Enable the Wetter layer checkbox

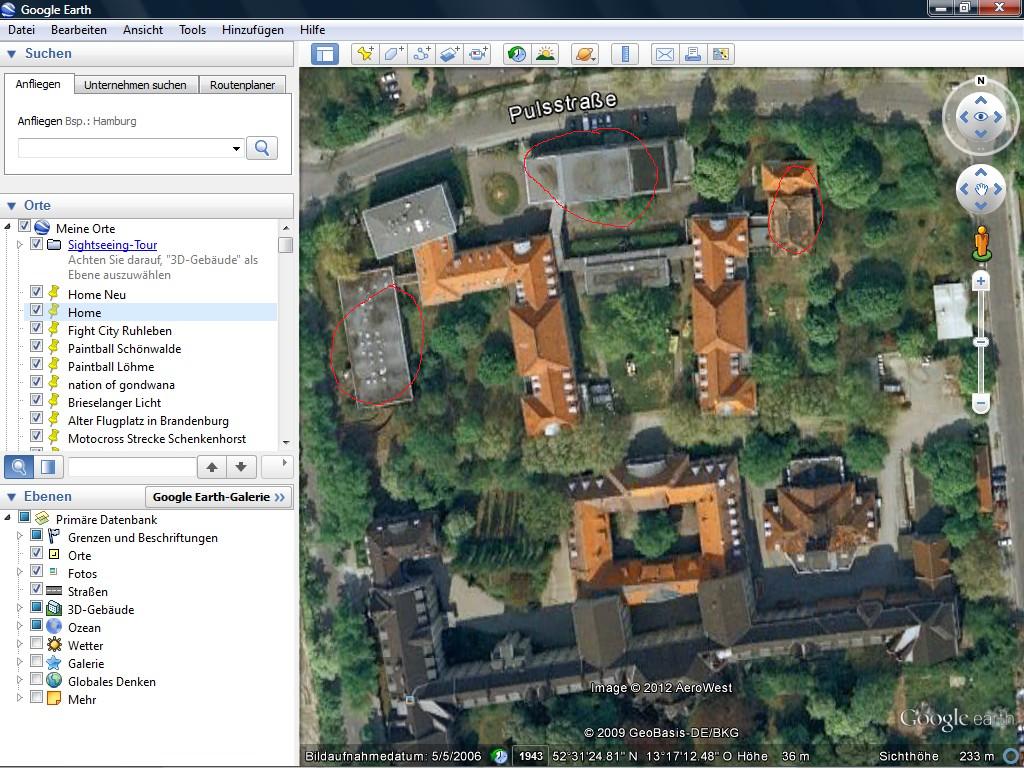tap(37, 643)
